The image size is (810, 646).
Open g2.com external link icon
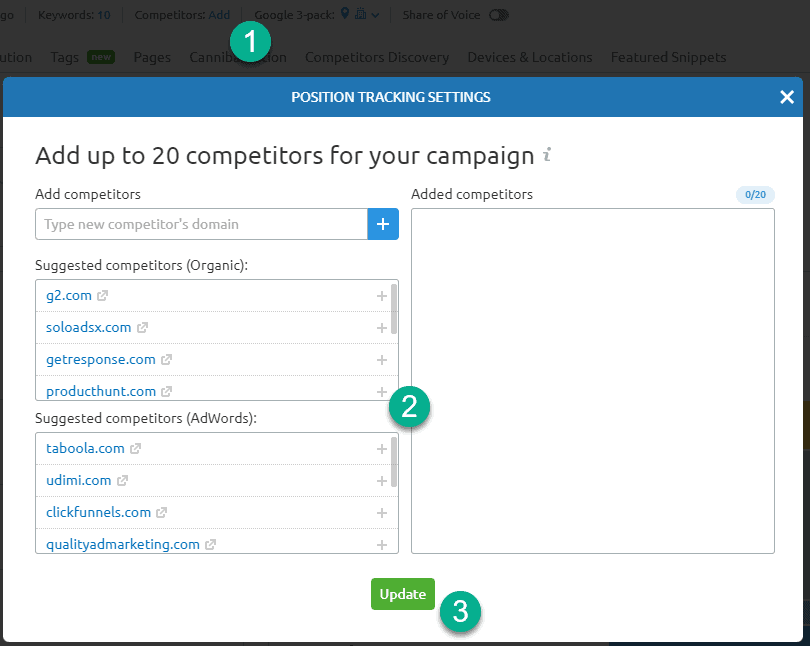click(102, 295)
